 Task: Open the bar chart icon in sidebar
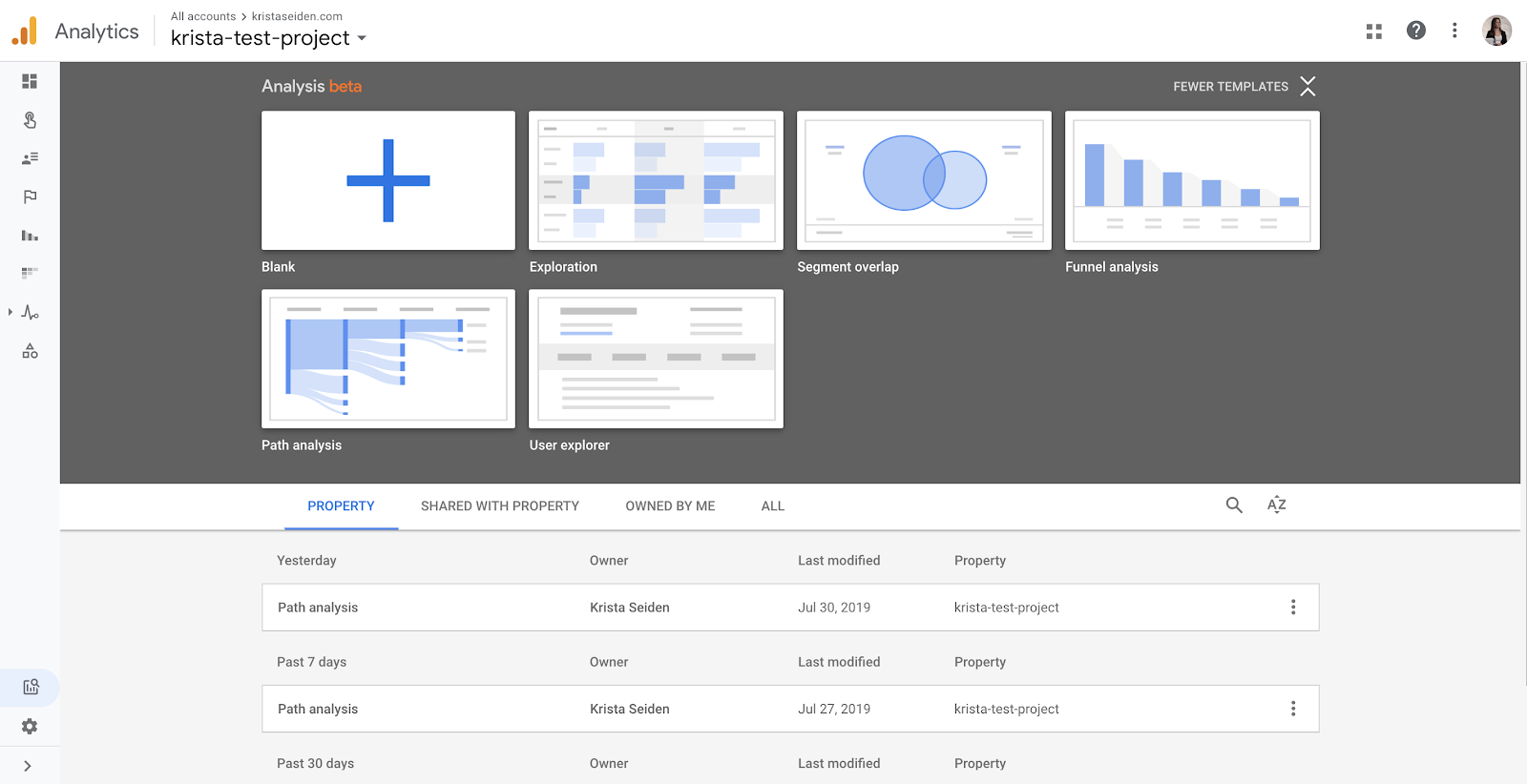coord(30,235)
